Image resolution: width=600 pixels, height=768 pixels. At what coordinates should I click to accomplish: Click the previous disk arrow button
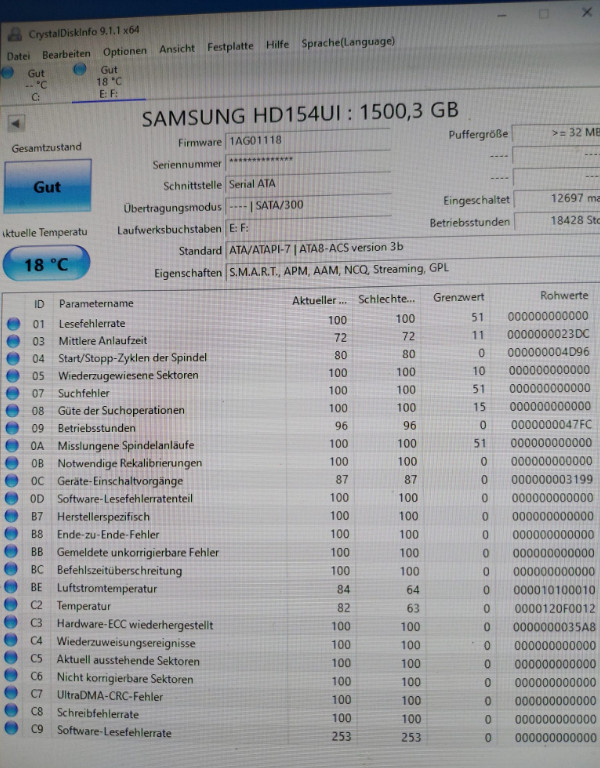point(16,123)
